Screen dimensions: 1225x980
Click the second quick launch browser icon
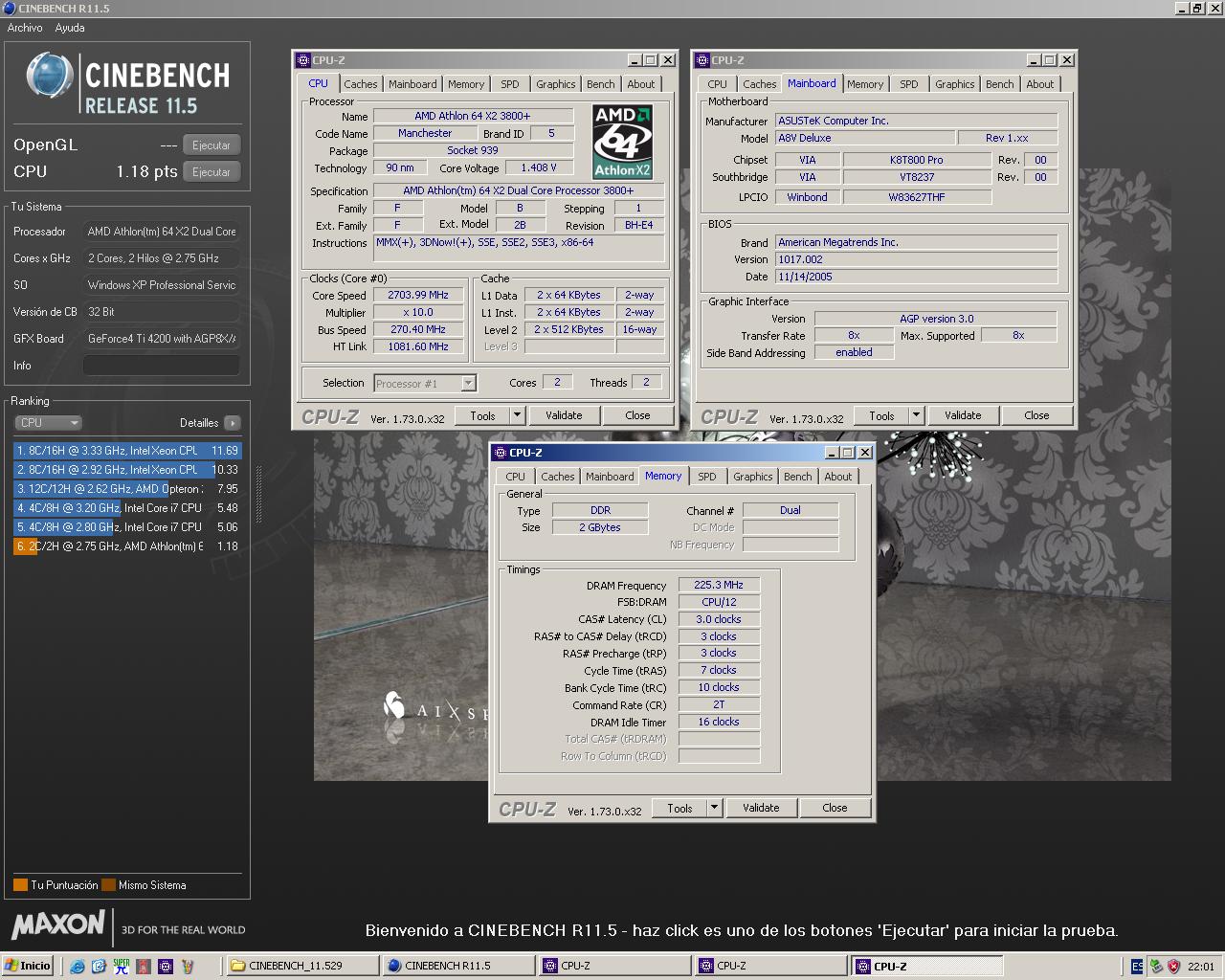tap(99, 967)
